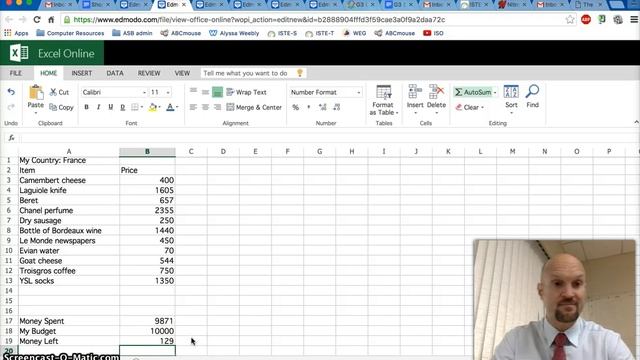
Task: Toggle Underline formatting
Action: (110, 107)
